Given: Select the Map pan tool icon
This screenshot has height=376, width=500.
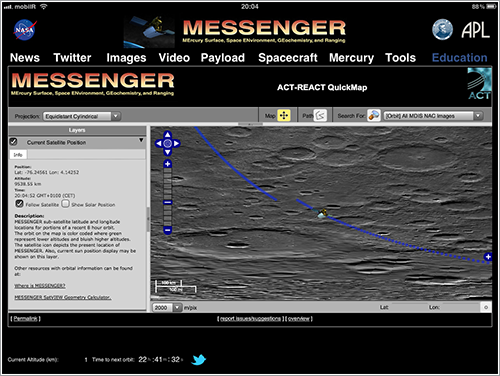Looking at the screenshot, I should (x=284, y=116).
